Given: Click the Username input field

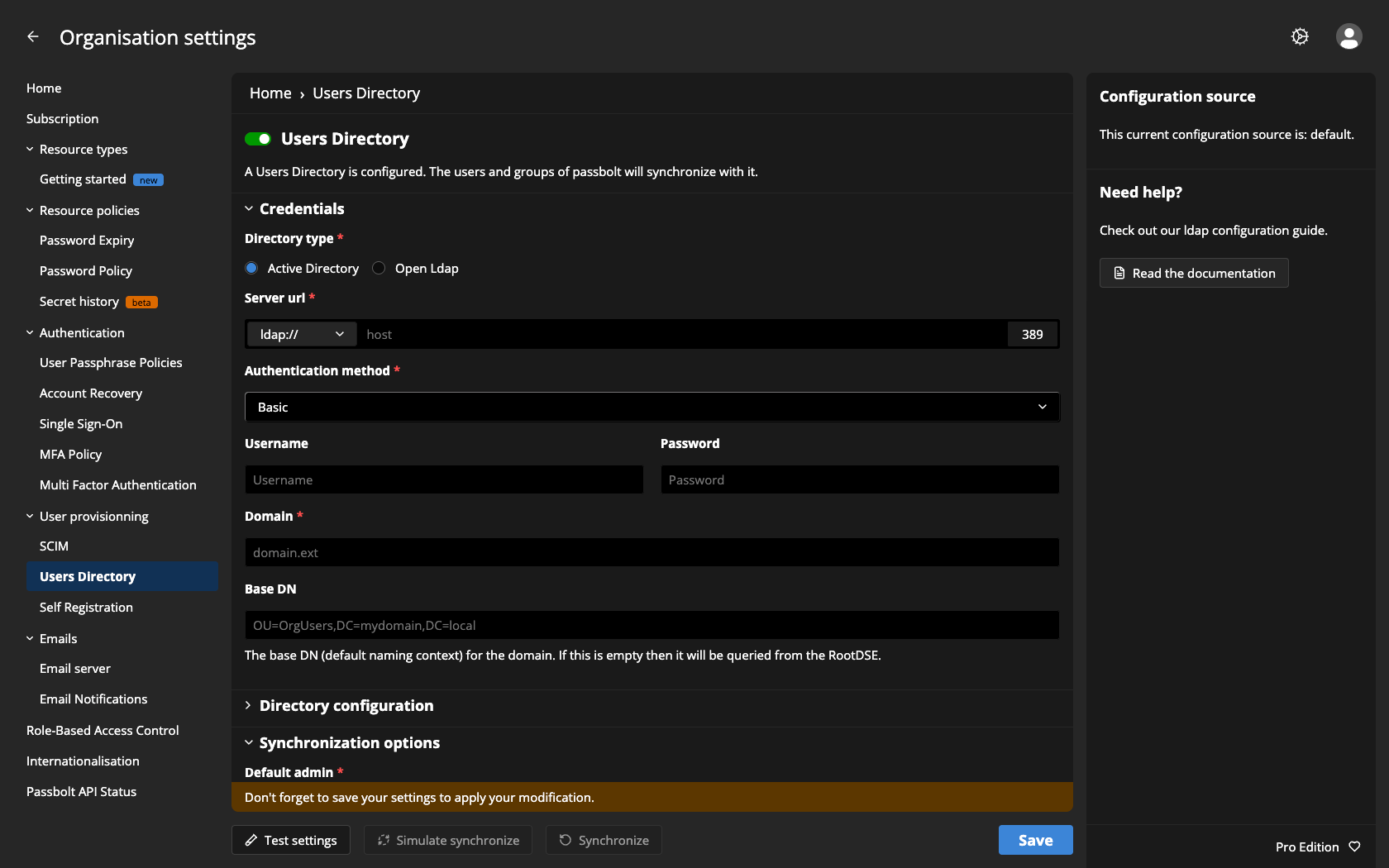Looking at the screenshot, I should 444,479.
